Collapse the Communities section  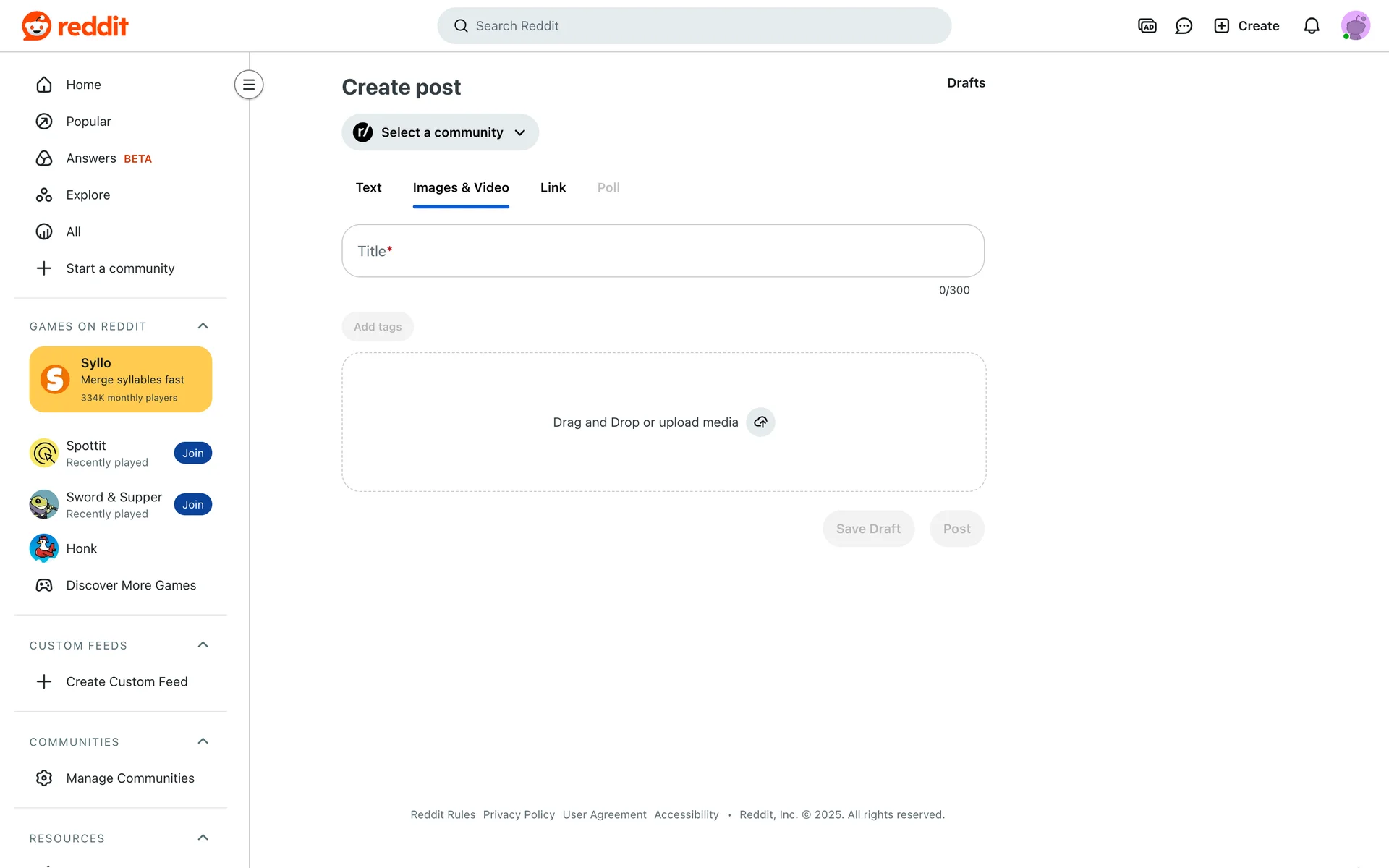(x=203, y=741)
